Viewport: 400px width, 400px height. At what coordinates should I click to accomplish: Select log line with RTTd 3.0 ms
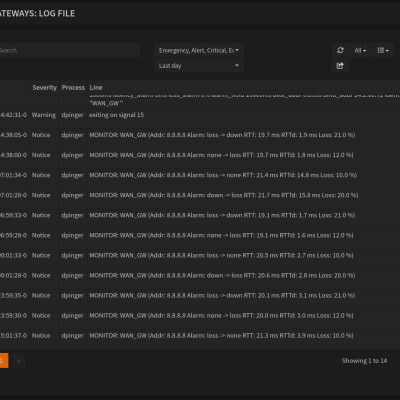[221, 315]
